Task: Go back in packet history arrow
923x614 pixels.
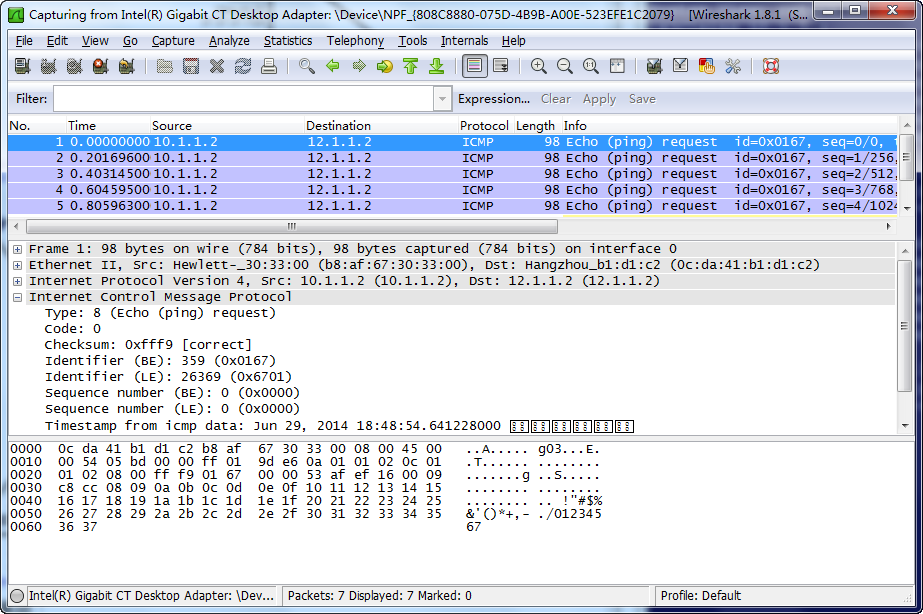Action: pos(333,66)
